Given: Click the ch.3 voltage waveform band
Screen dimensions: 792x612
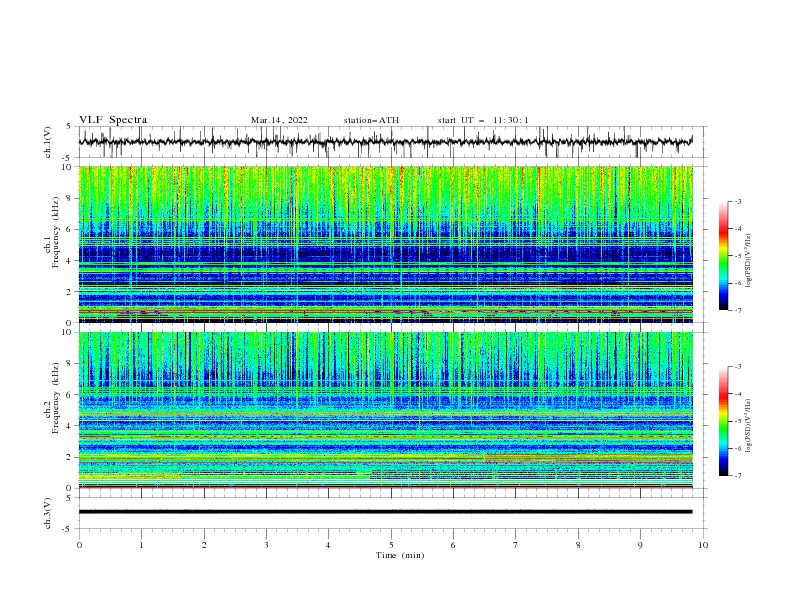Looking at the screenshot, I should pyautogui.click(x=385, y=512).
